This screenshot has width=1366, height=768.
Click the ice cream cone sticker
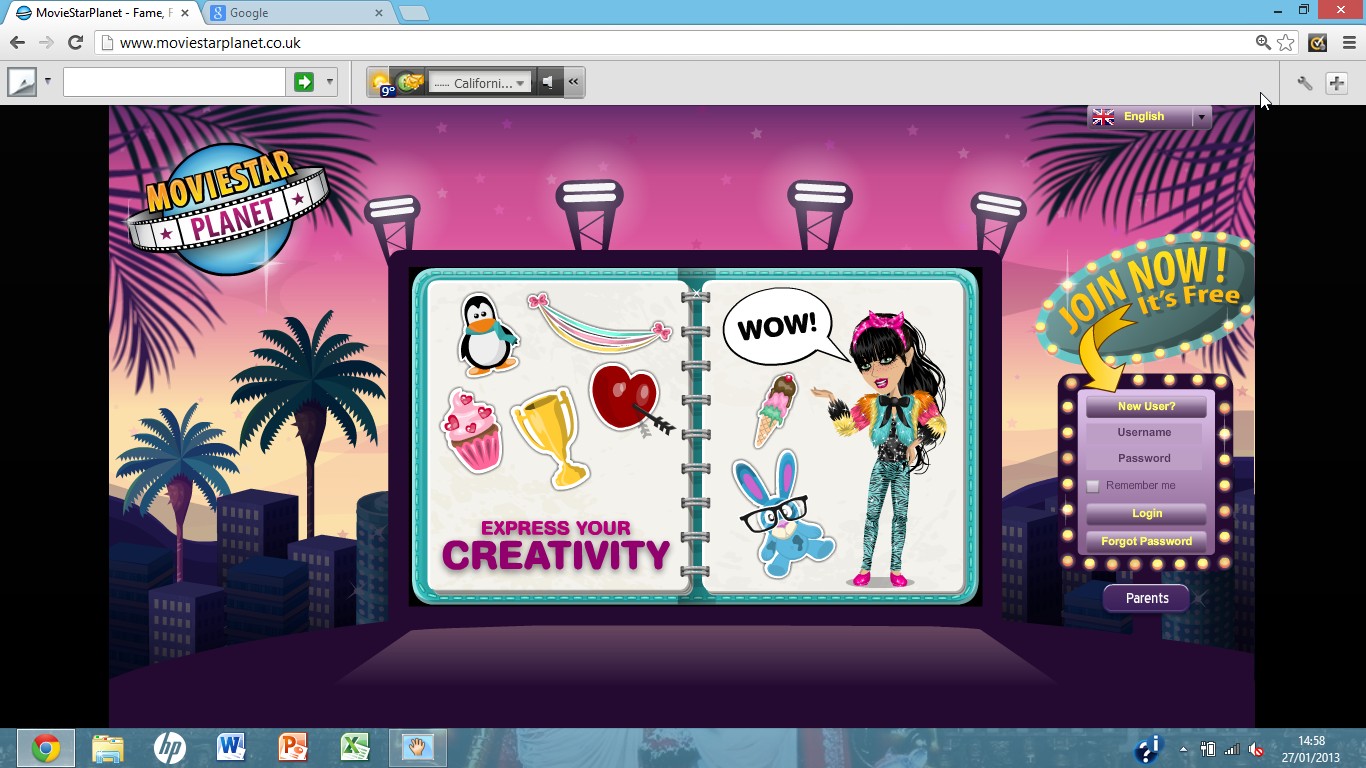[775, 411]
